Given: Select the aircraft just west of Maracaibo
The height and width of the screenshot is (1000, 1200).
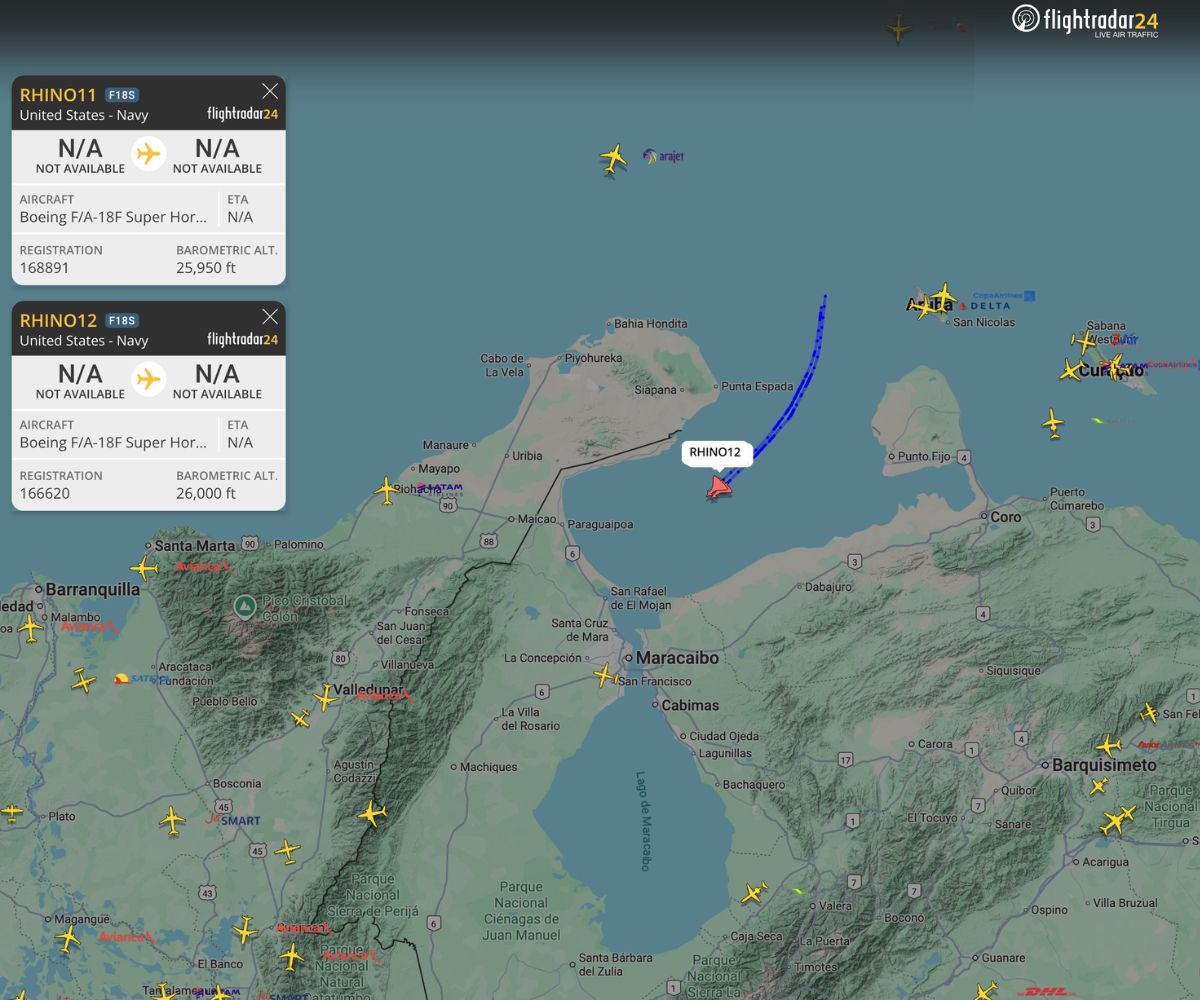Looking at the screenshot, I should coord(605,675).
